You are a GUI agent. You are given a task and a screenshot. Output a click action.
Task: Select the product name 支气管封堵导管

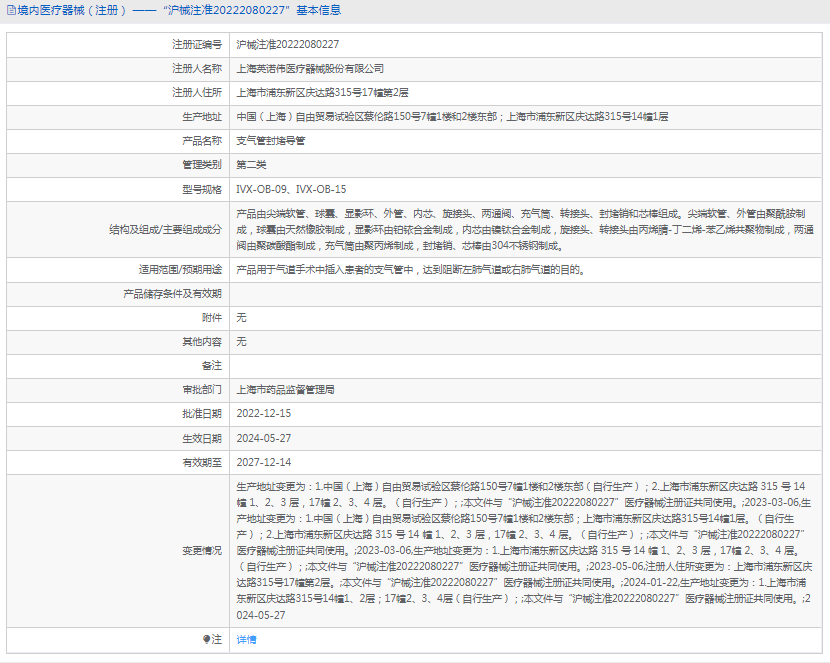[x=270, y=141]
